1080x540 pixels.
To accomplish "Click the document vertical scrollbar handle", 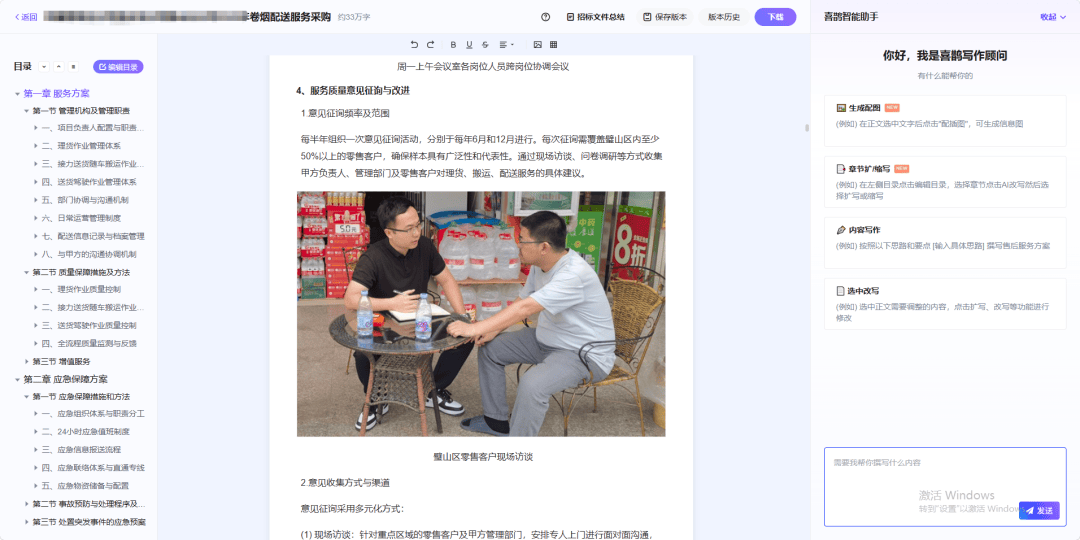I will pyautogui.click(x=807, y=128).
